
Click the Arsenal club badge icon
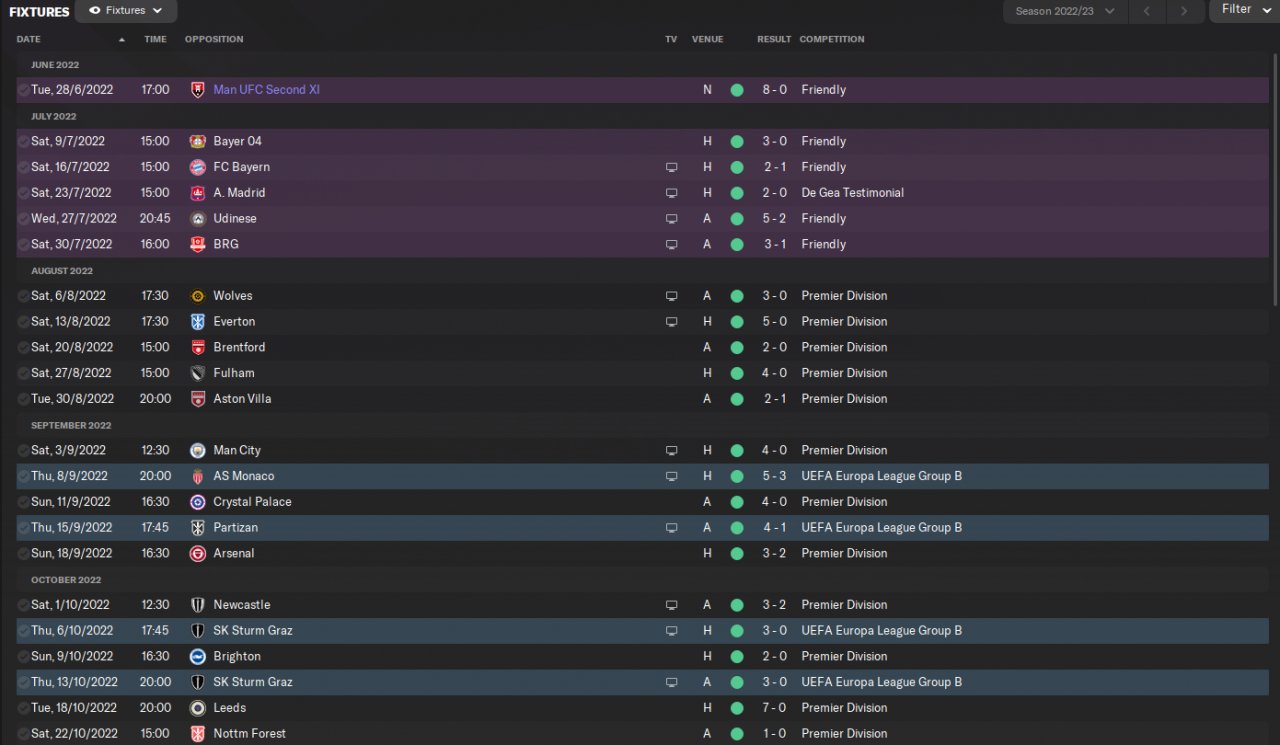coord(197,553)
